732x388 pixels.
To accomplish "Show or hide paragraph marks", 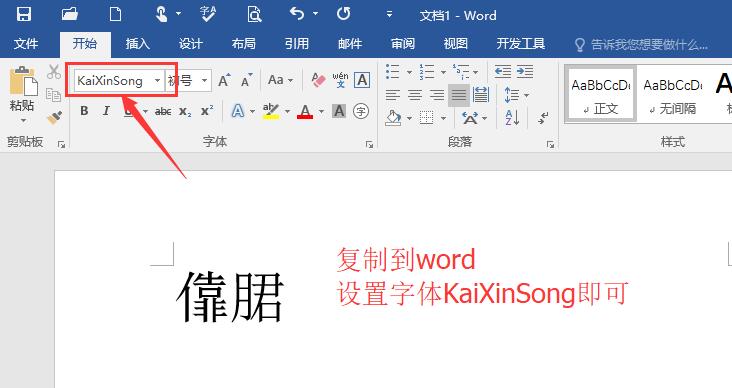I will tap(542, 118).
